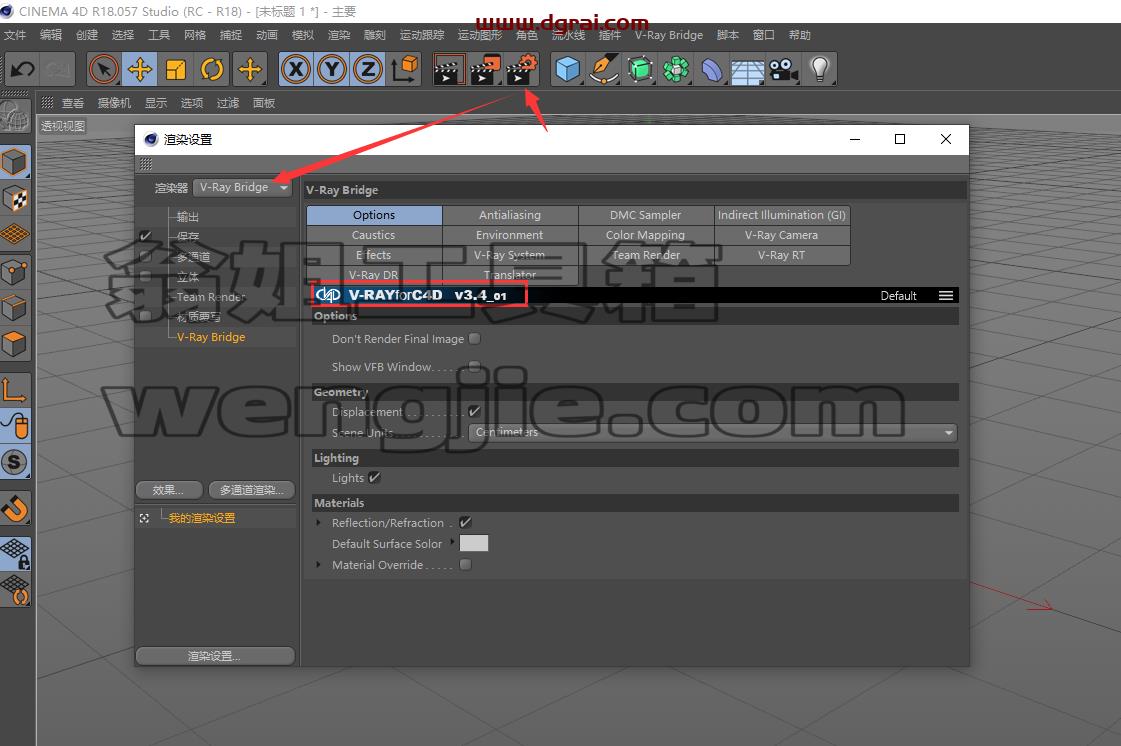The image size is (1121, 746).
Task: Switch to the Environment tab
Action: [510, 235]
